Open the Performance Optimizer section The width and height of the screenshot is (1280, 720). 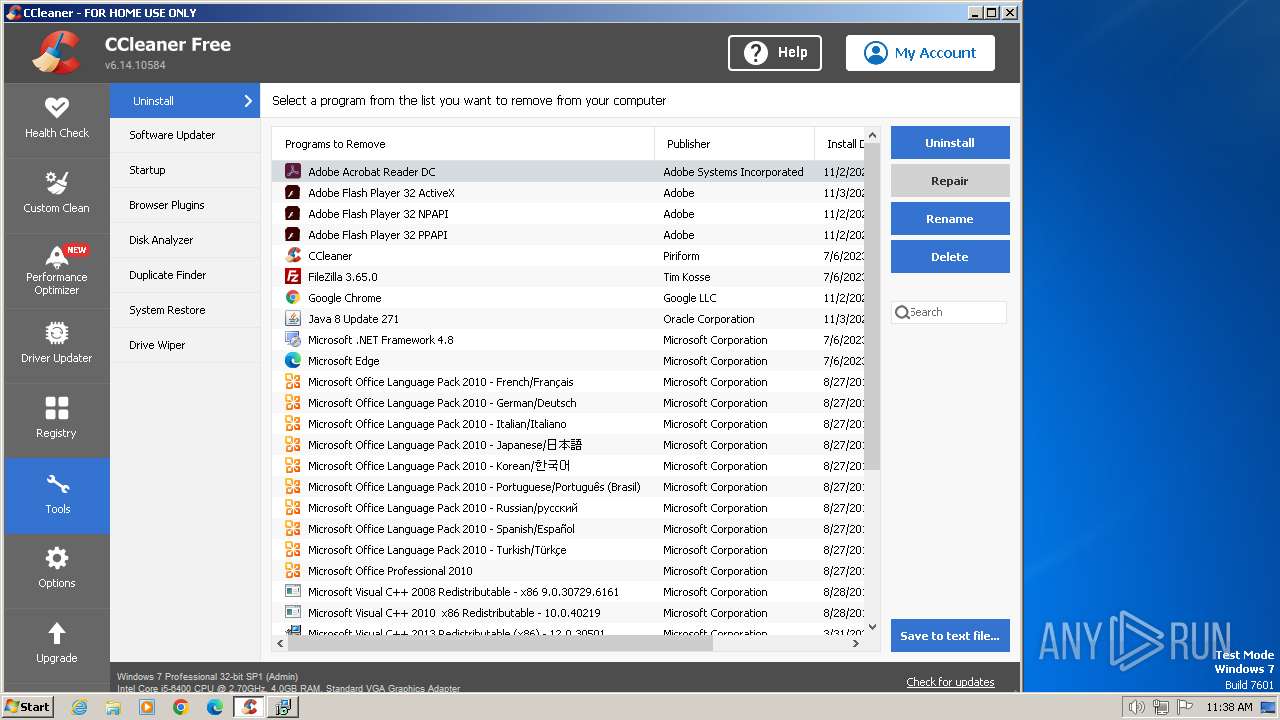[57, 270]
